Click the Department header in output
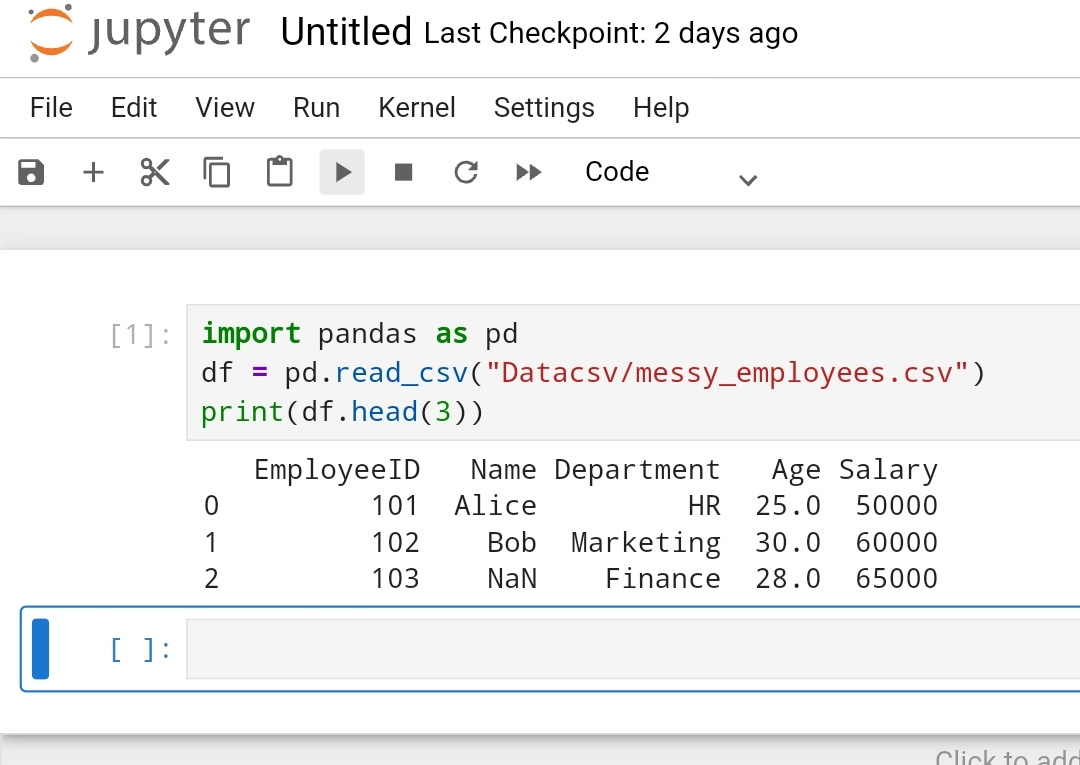Viewport: 1080px width, 765px height. tap(637, 470)
